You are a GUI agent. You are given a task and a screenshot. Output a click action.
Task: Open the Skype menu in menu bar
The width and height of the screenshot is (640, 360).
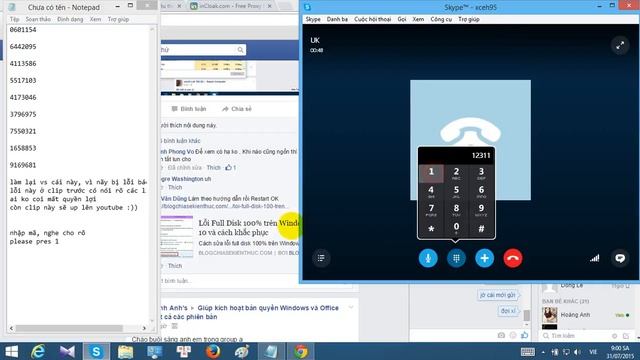(313, 19)
